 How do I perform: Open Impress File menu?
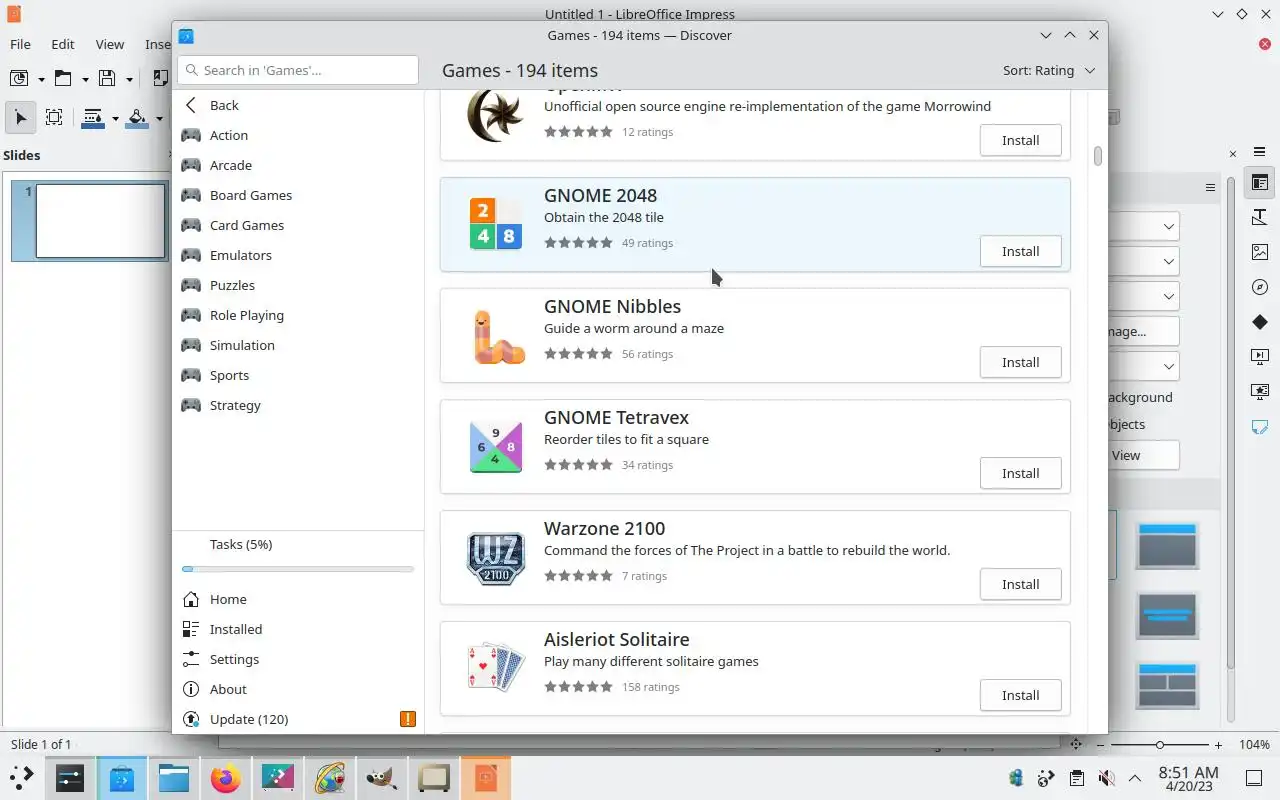20,44
